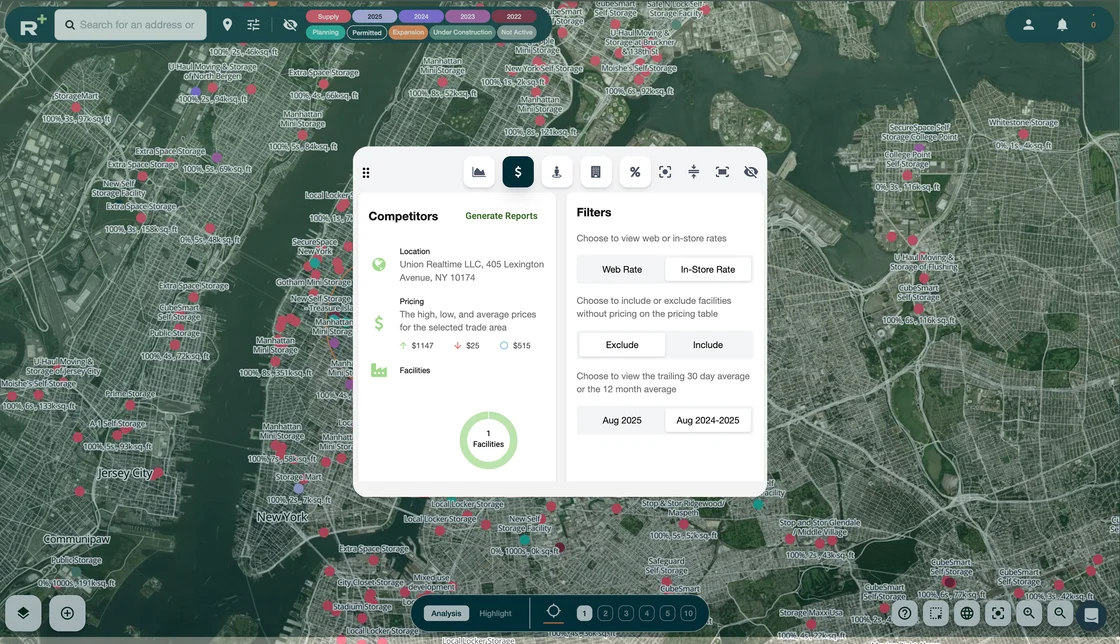Image resolution: width=1120 pixels, height=644 pixels.
Task: Click the collapse vertical icon in panel
Action: coord(694,172)
